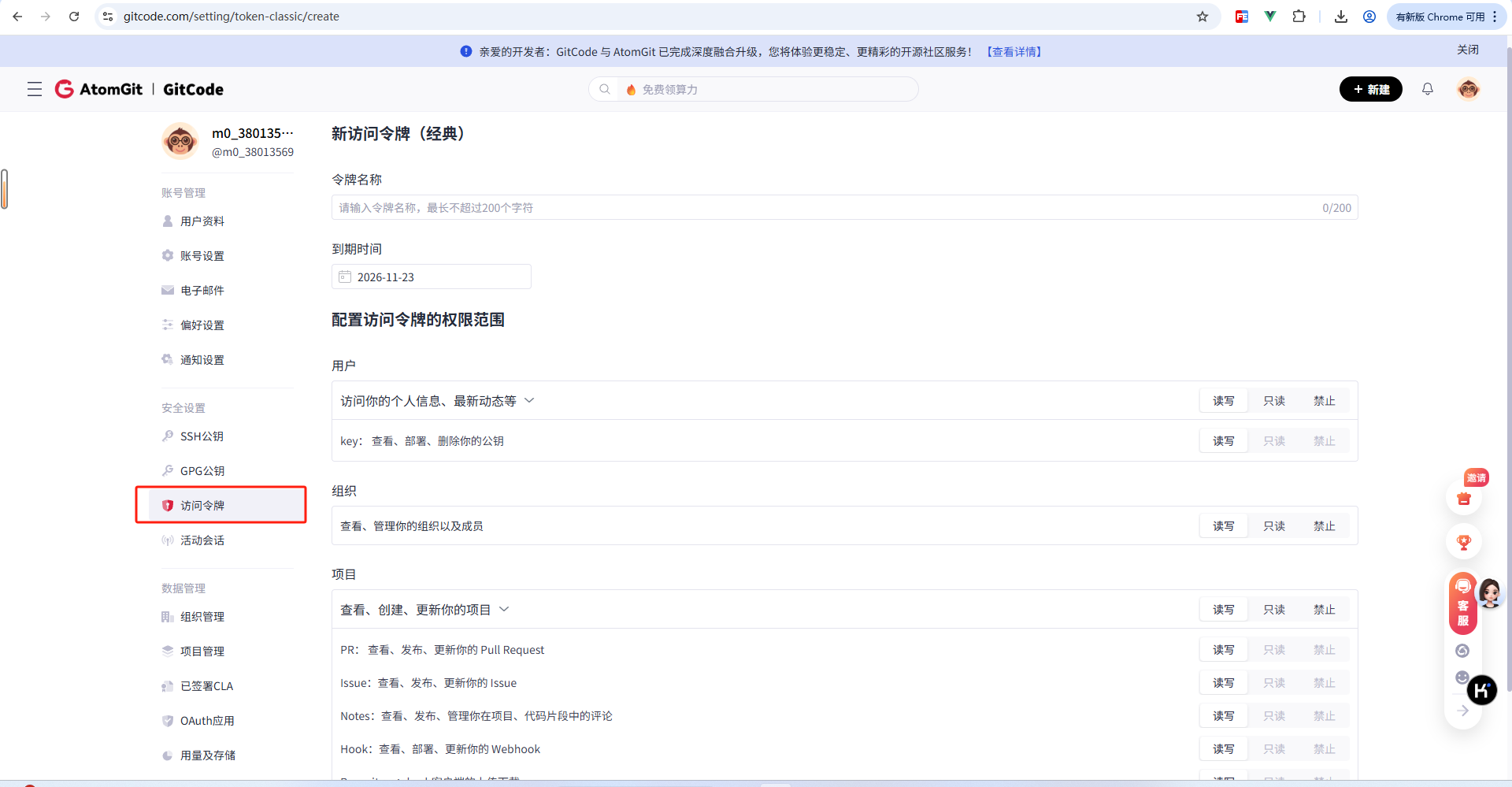Screen dimensions: 1512x787
Task: Click the + 新建 create button
Action: click(1370, 89)
